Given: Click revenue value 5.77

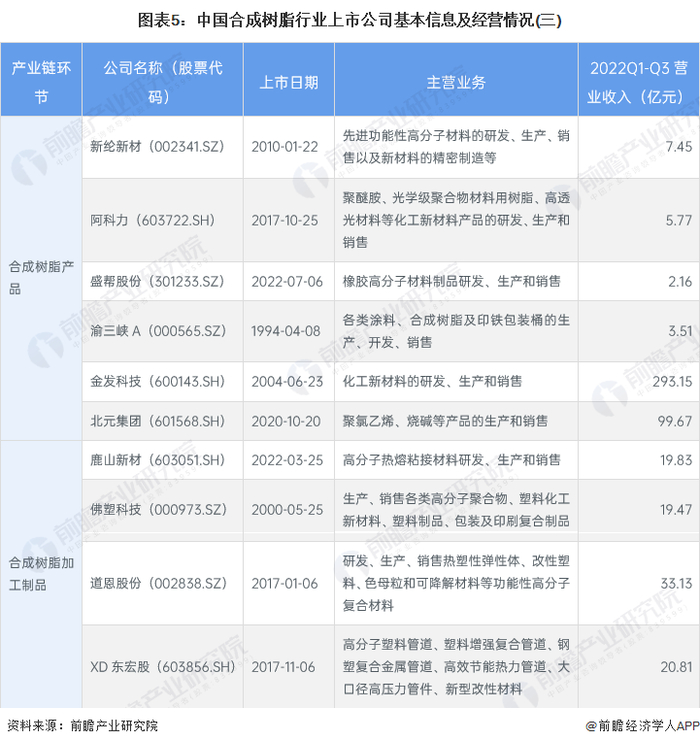Looking at the screenshot, I should [679, 220].
